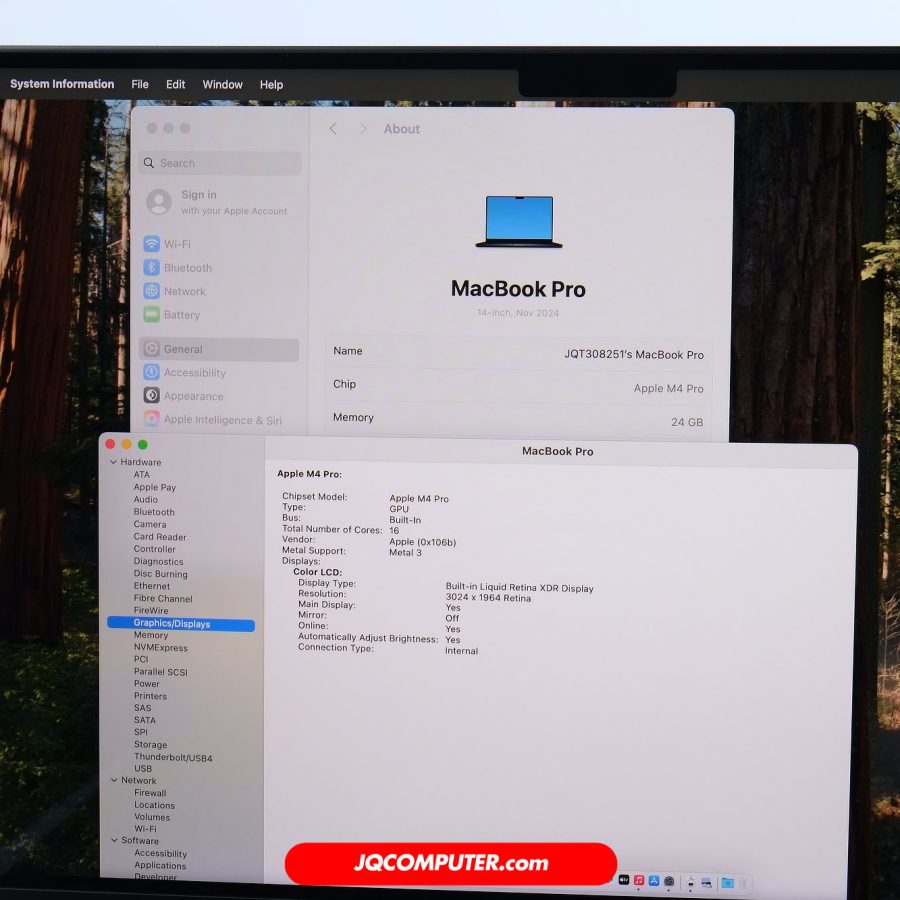Screen dimensions: 900x900
Task: Select Controller in the Hardware list
Action: coord(154,549)
